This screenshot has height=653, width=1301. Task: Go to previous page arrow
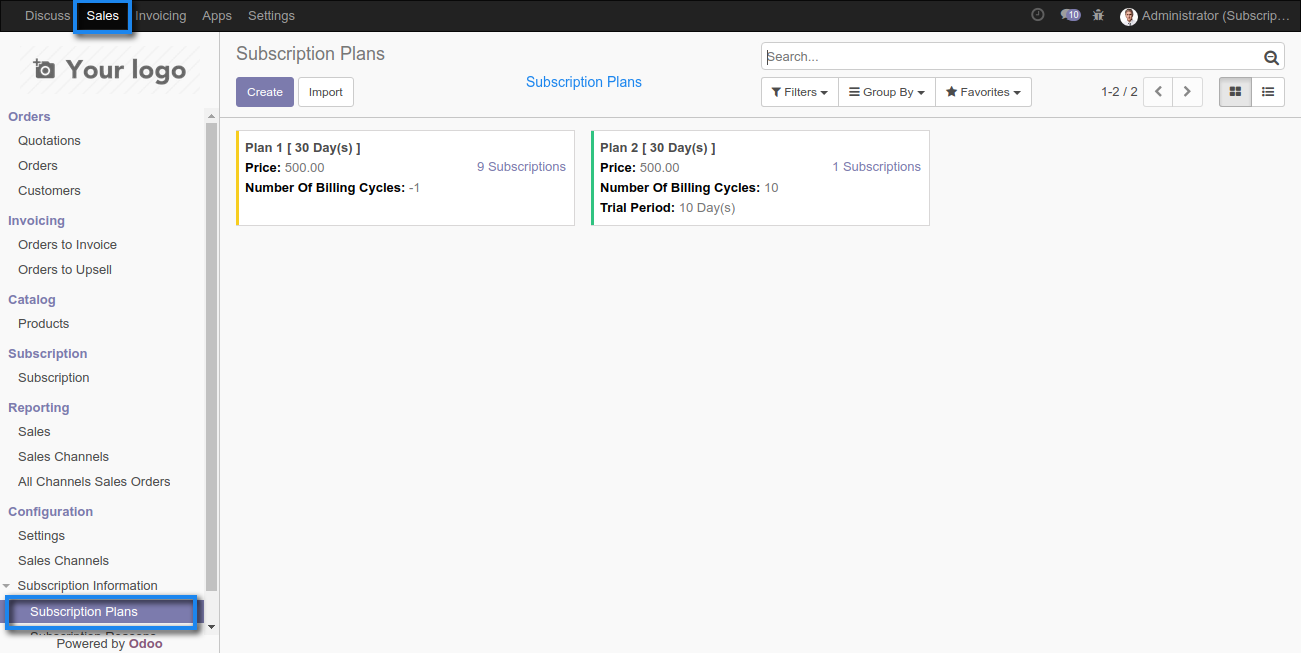(x=1158, y=92)
